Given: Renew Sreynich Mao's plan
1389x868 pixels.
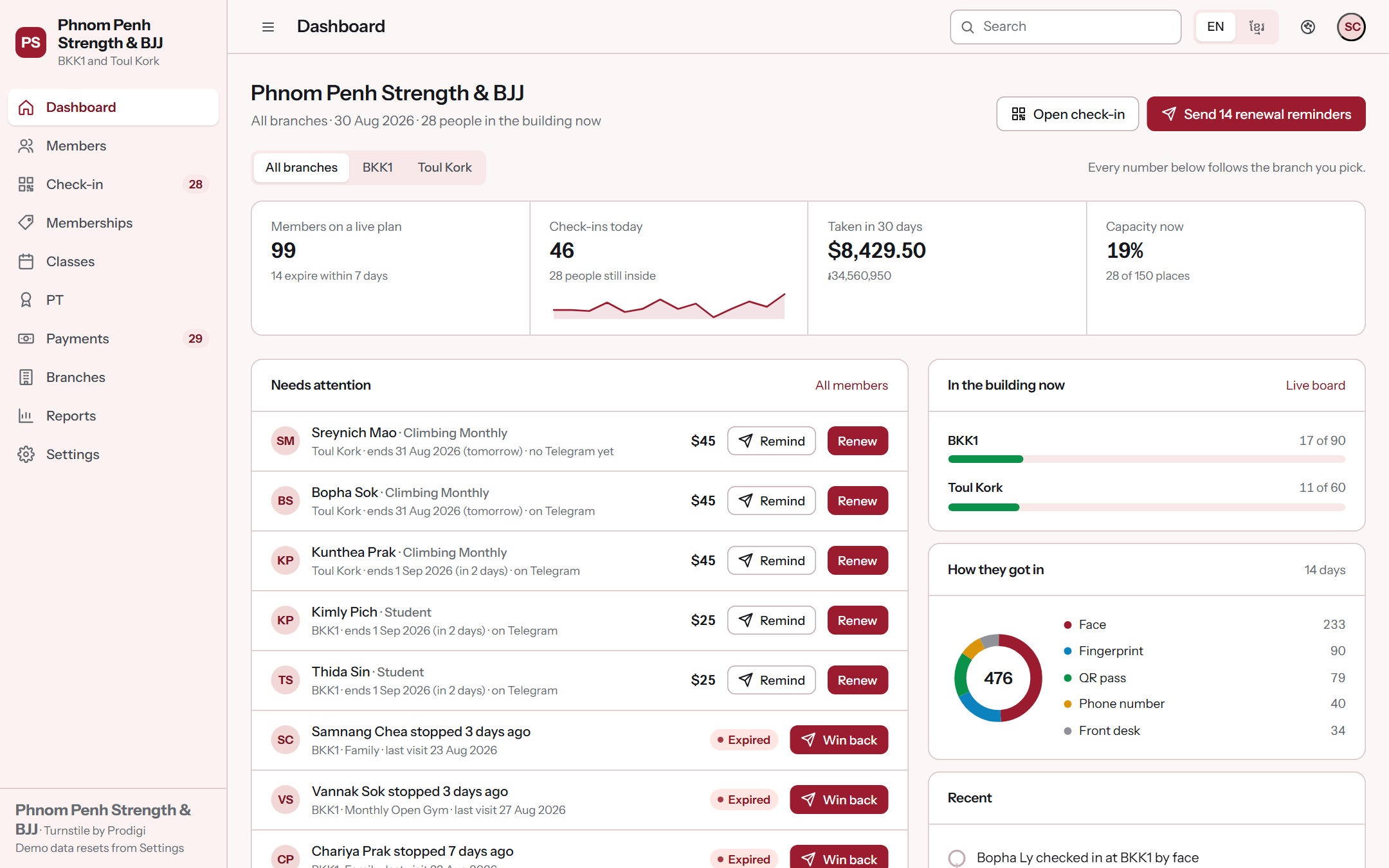Looking at the screenshot, I should 858,441.
